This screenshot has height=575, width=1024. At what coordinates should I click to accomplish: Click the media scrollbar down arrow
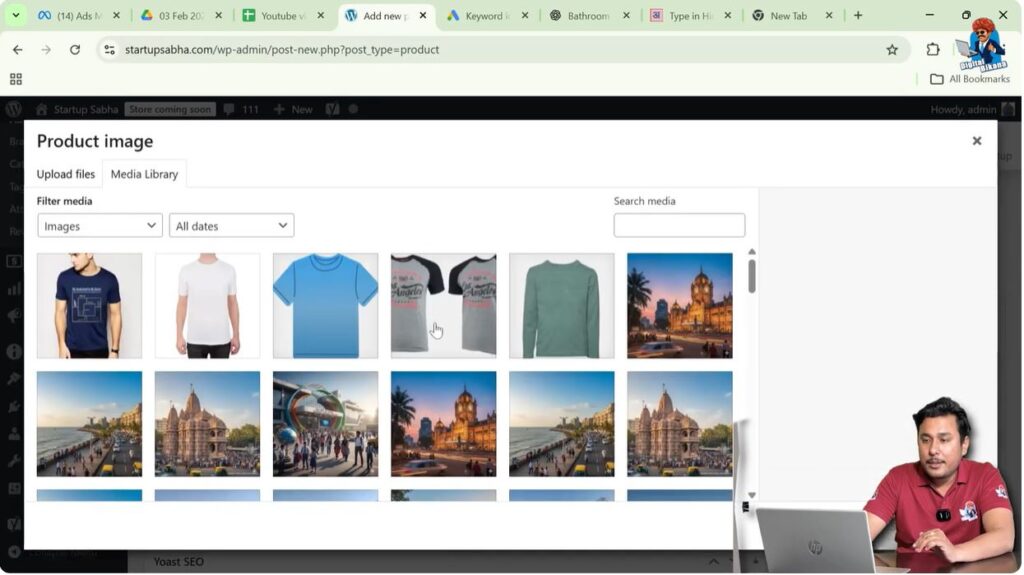point(752,495)
